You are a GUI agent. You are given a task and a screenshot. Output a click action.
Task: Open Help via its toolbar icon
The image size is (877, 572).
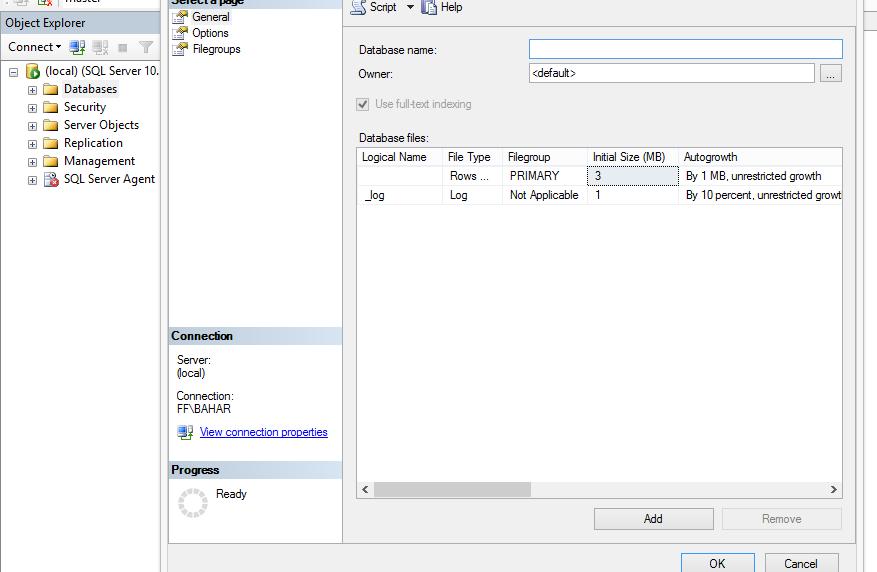click(x=429, y=7)
